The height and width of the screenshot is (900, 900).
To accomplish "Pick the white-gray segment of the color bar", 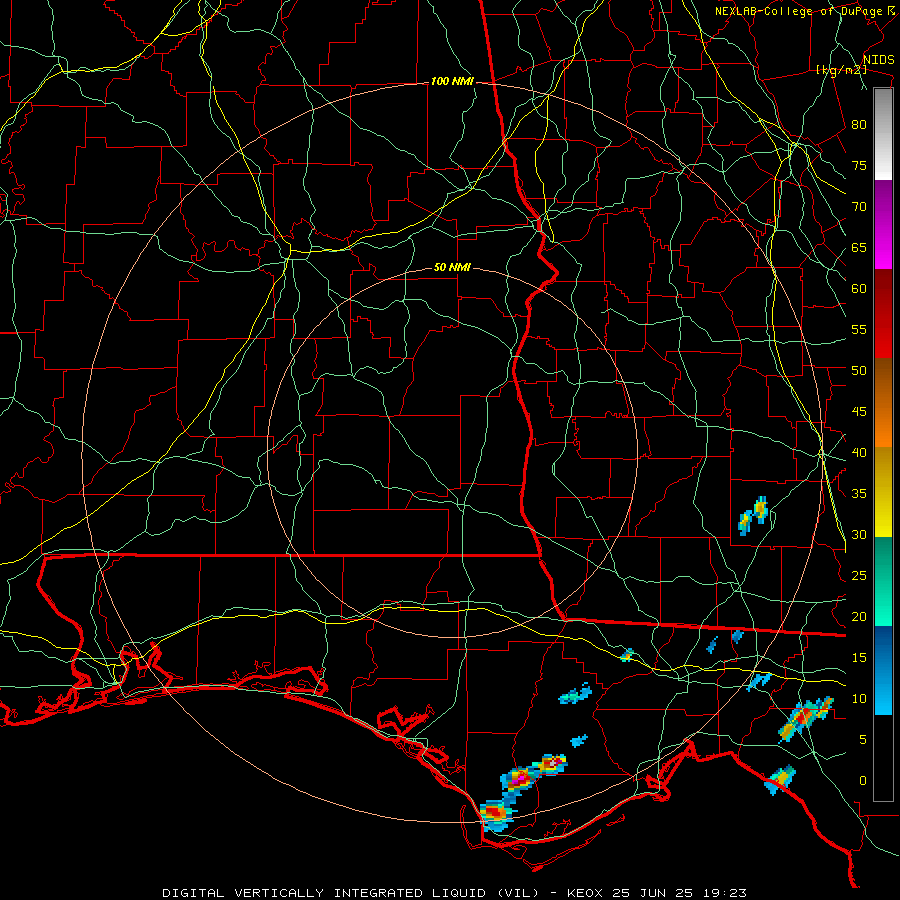I will [883, 134].
